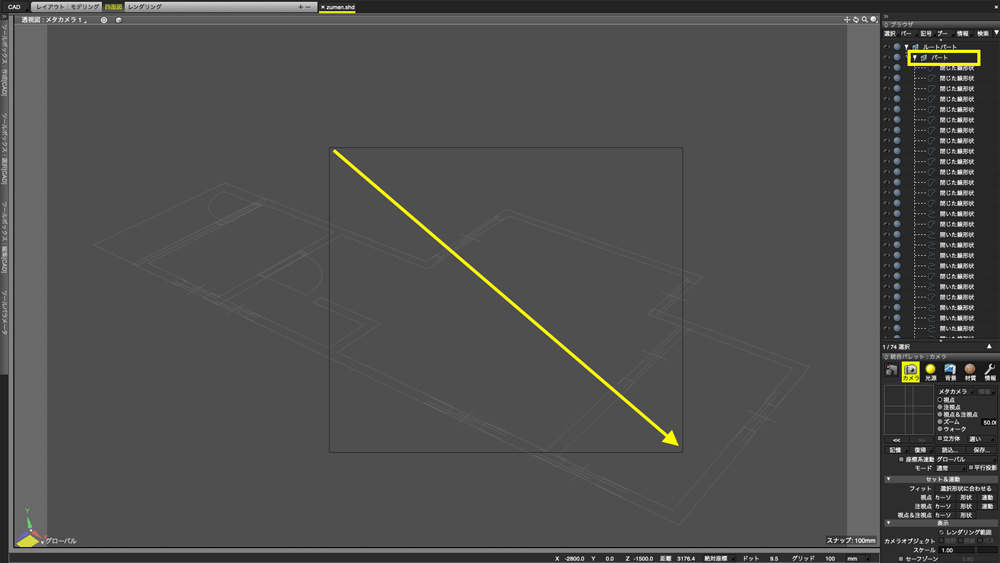Switch to the レイアウト tab
Image resolution: width=1000 pixels, height=563 pixels.
point(50,7)
